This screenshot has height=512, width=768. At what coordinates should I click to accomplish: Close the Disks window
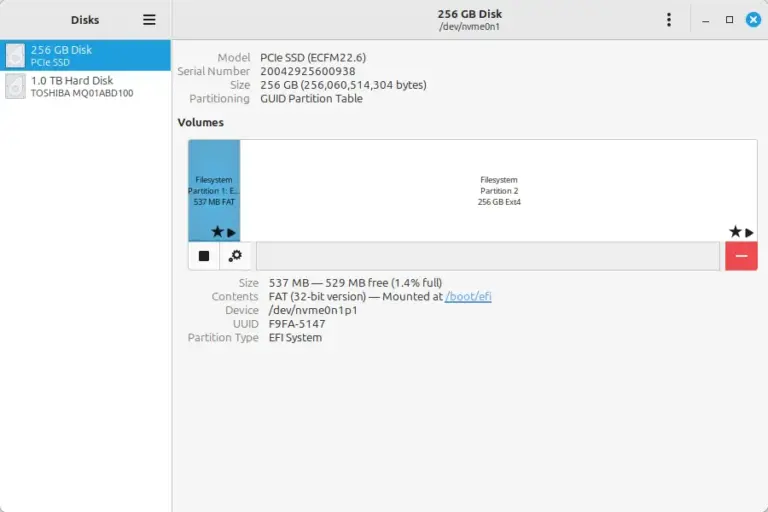pos(753,20)
